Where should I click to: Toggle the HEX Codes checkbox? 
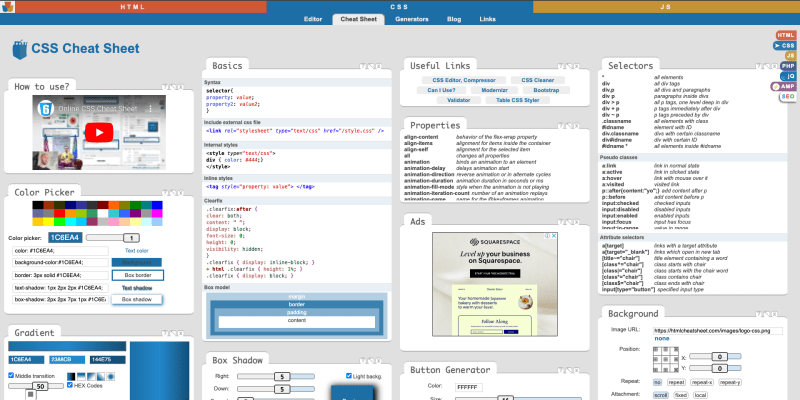pos(70,385)
